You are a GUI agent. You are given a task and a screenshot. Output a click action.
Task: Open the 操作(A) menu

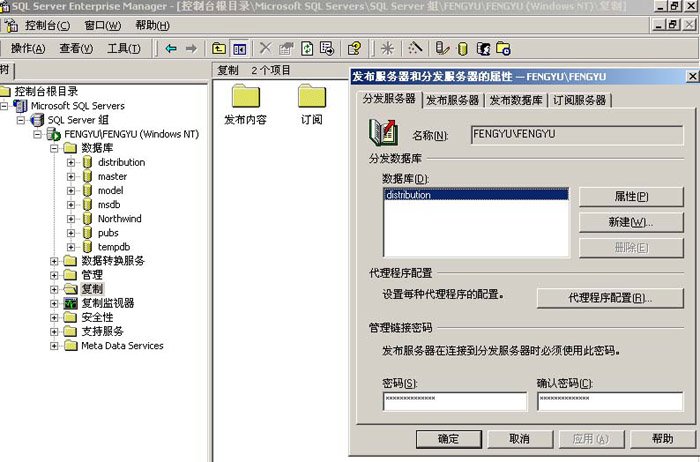click(x=28, y=48)
